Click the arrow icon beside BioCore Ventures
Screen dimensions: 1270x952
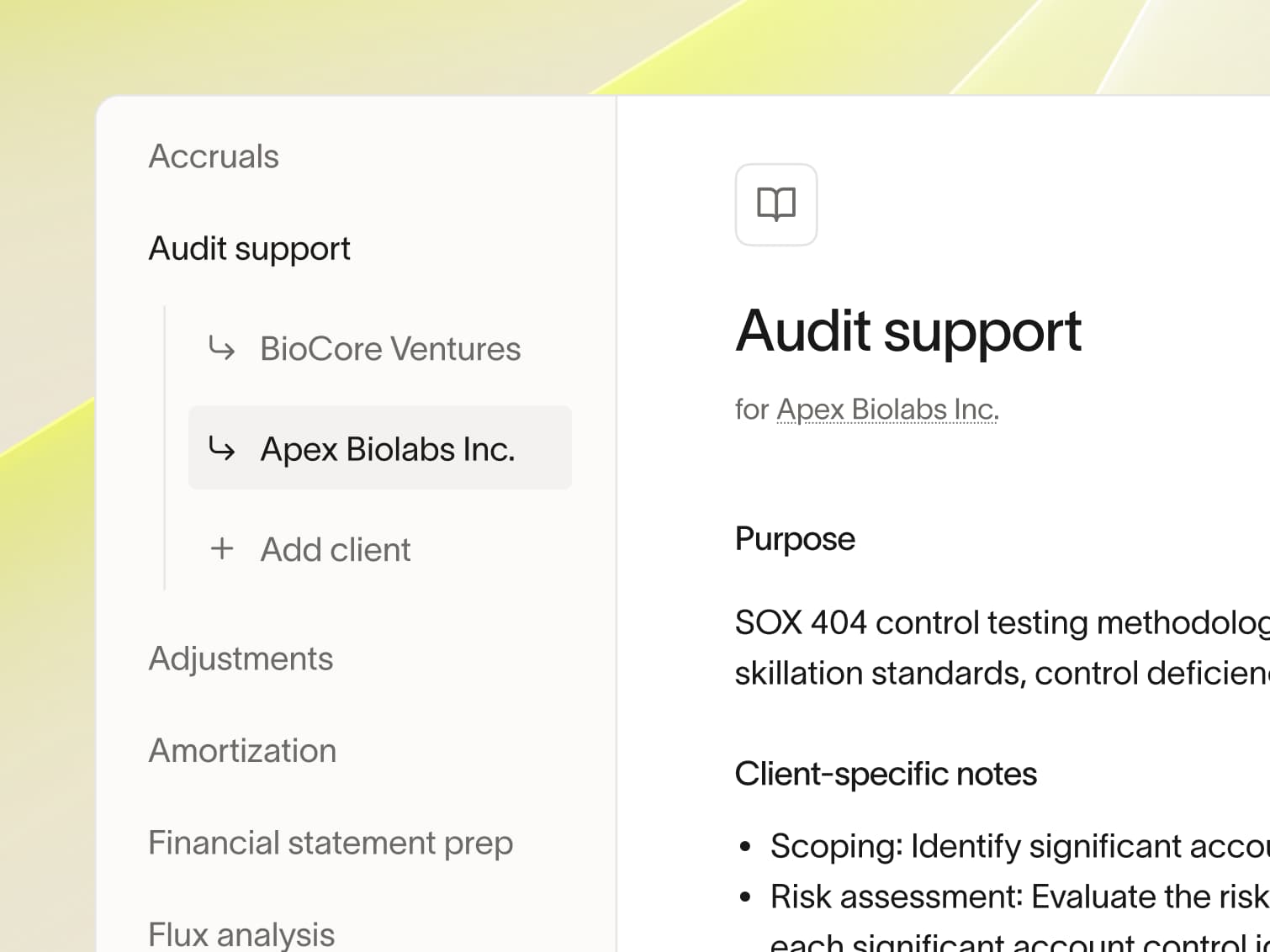[222, 347]
